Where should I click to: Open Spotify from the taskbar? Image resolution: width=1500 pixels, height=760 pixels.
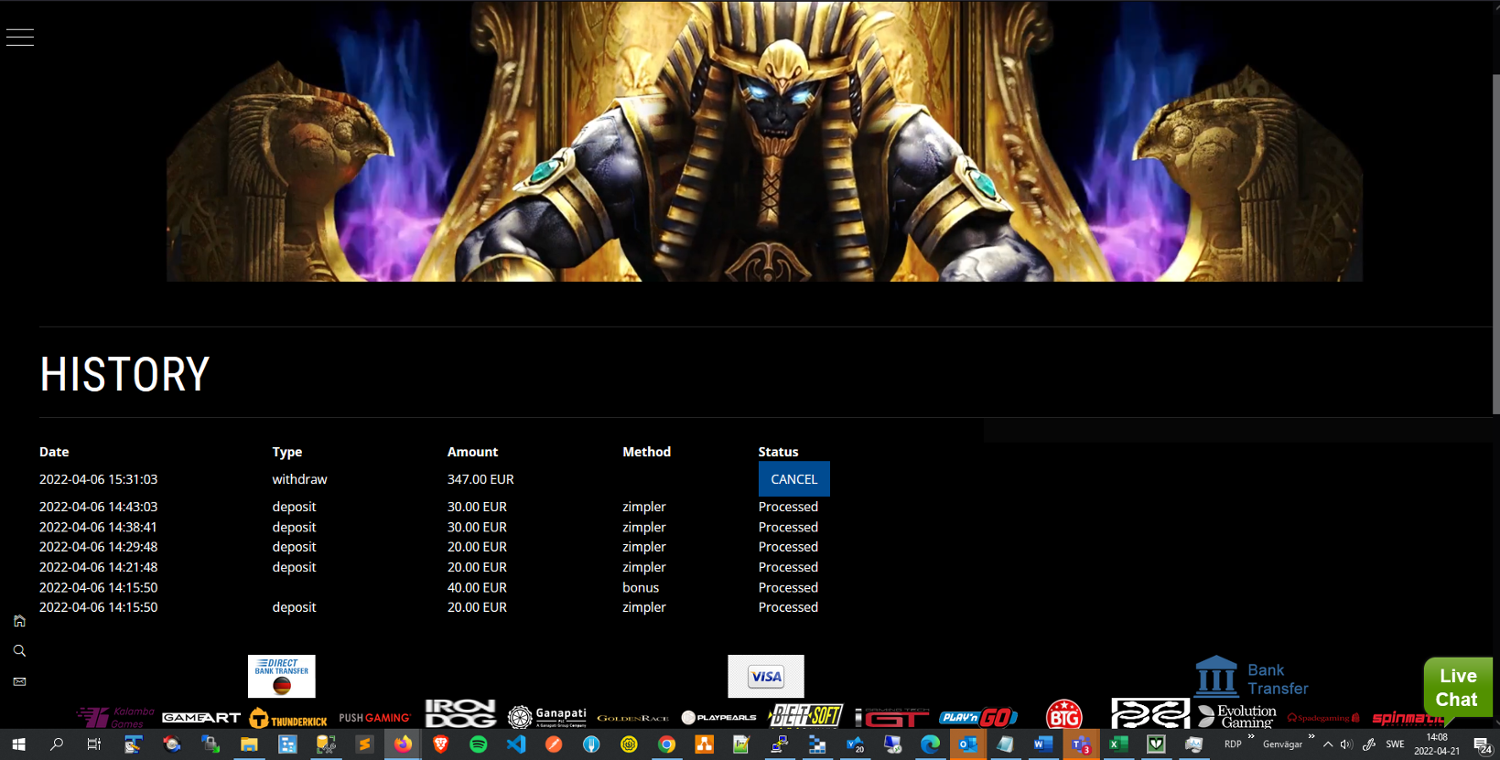pyautogui.click(x=478, y=744)
